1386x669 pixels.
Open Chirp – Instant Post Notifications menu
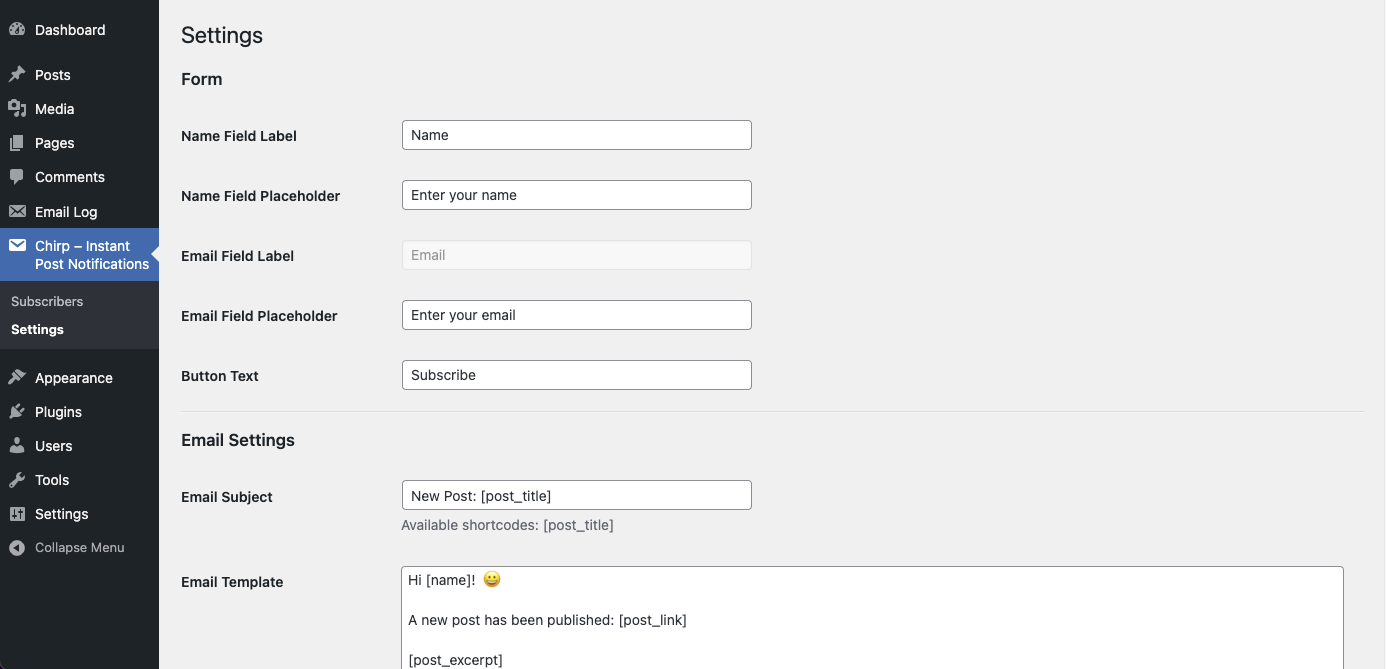pos(91,255)
